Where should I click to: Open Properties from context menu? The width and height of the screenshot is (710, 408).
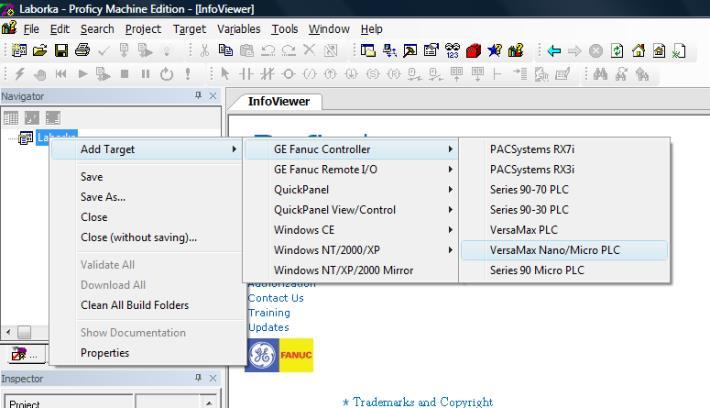tap(146, 353)
